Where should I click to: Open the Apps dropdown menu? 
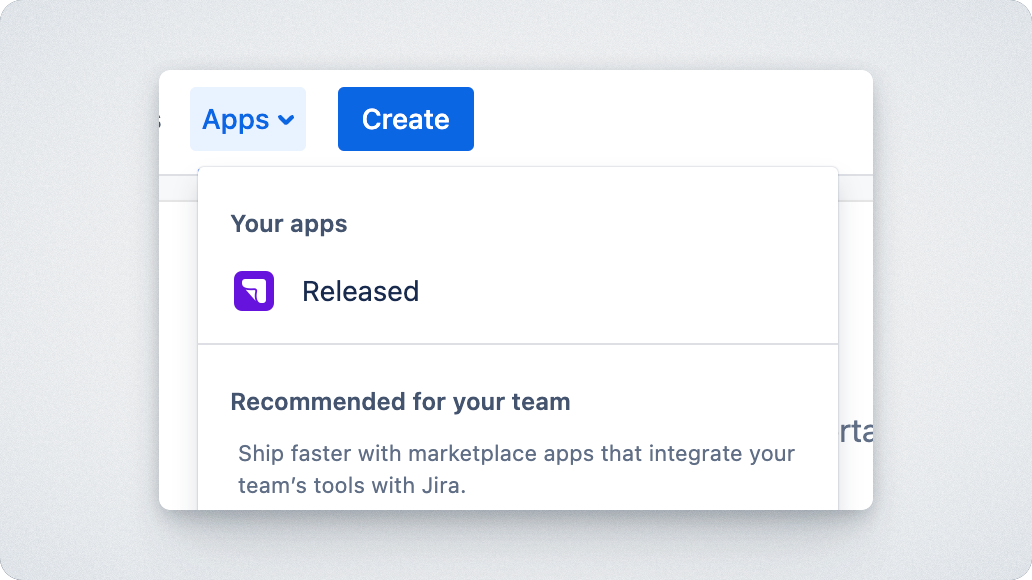click(247, 119)
